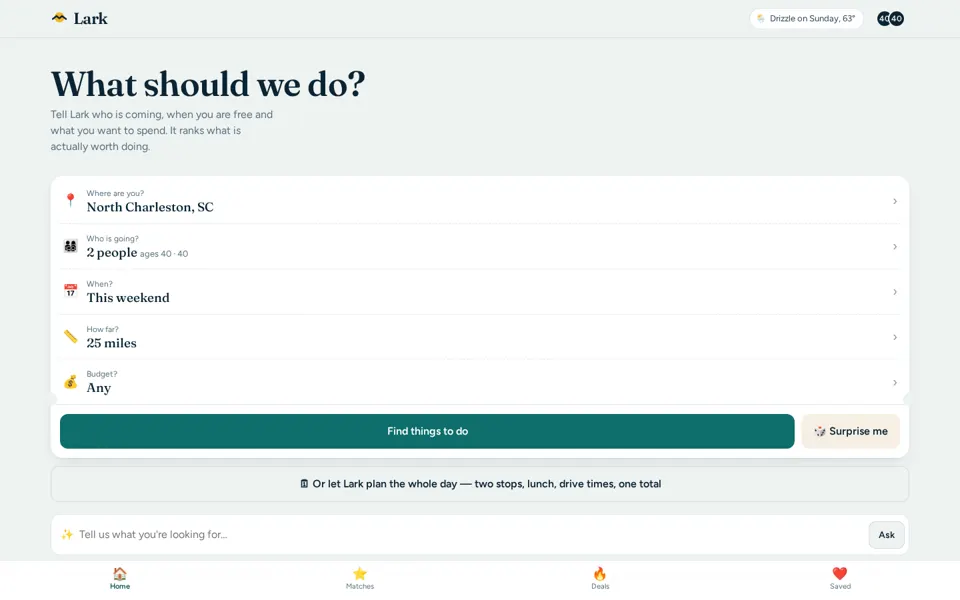This screenshot has height=600, width=960.
Task: Click the What should we do? heading
Action: click(208, 84)
